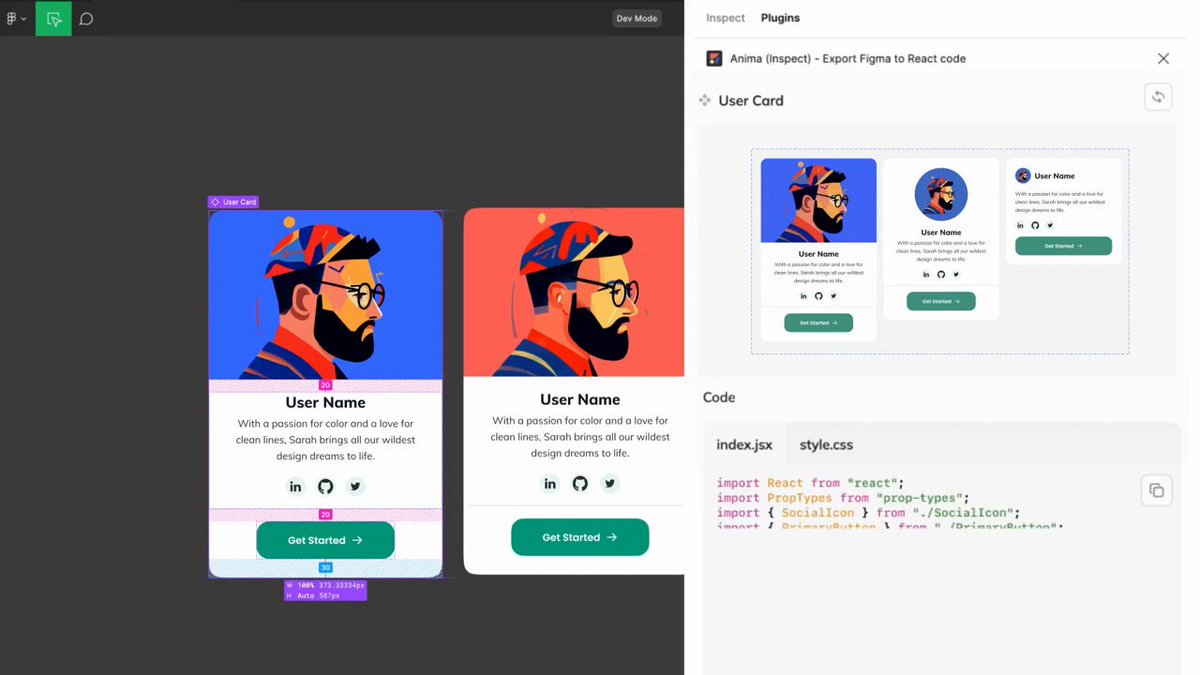Click the component icon beside User Card

[705, 100]
